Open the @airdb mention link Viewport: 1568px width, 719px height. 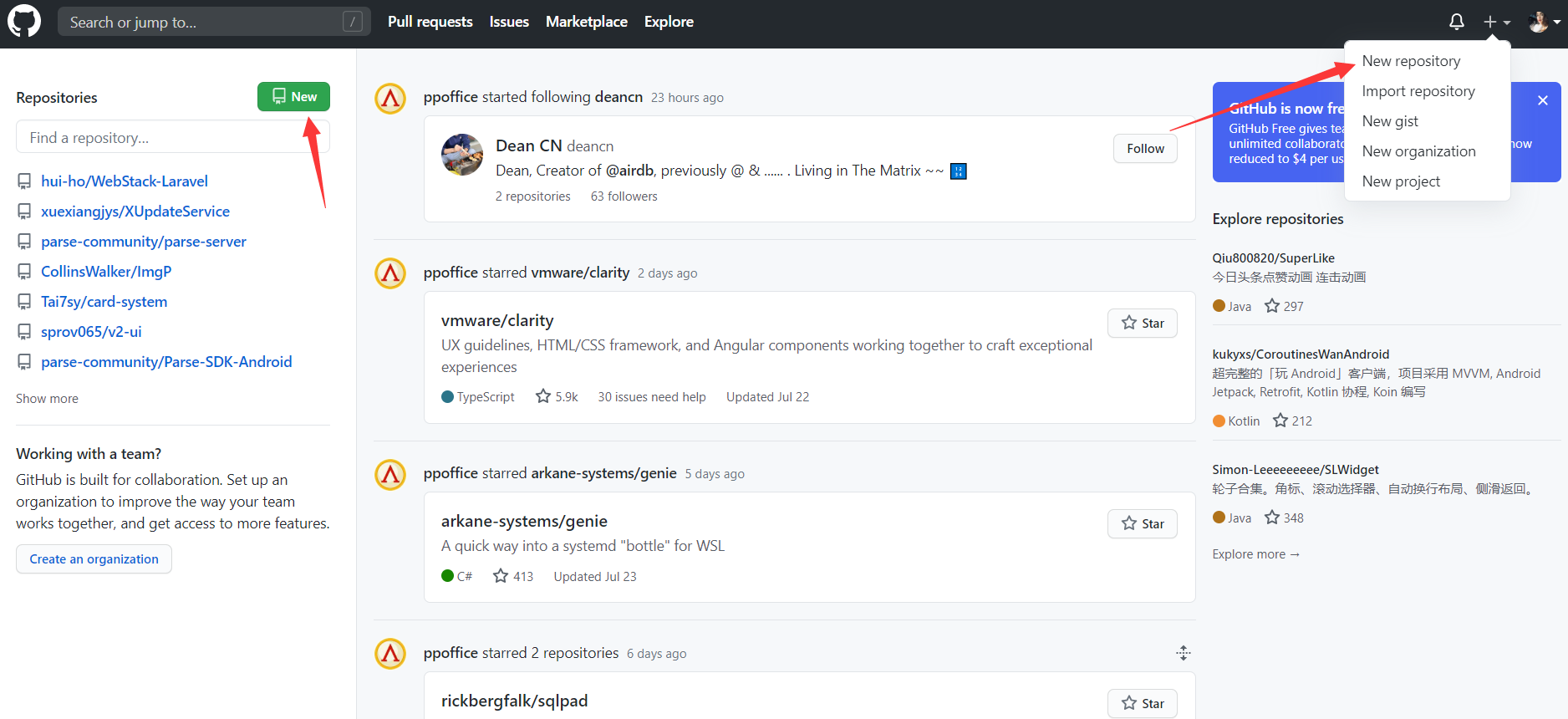click(x=629, y=171)
